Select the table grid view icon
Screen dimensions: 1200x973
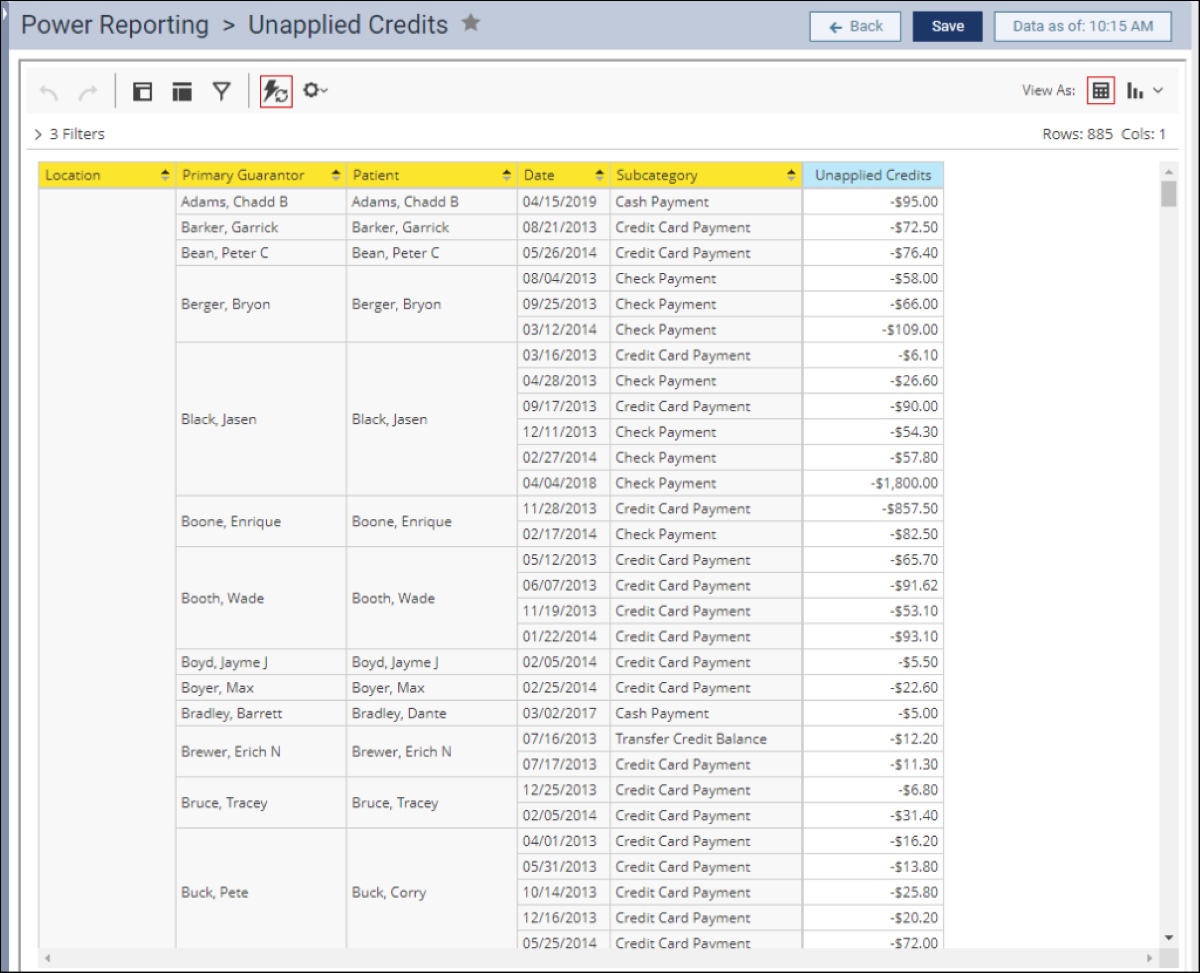(1100, 90)
